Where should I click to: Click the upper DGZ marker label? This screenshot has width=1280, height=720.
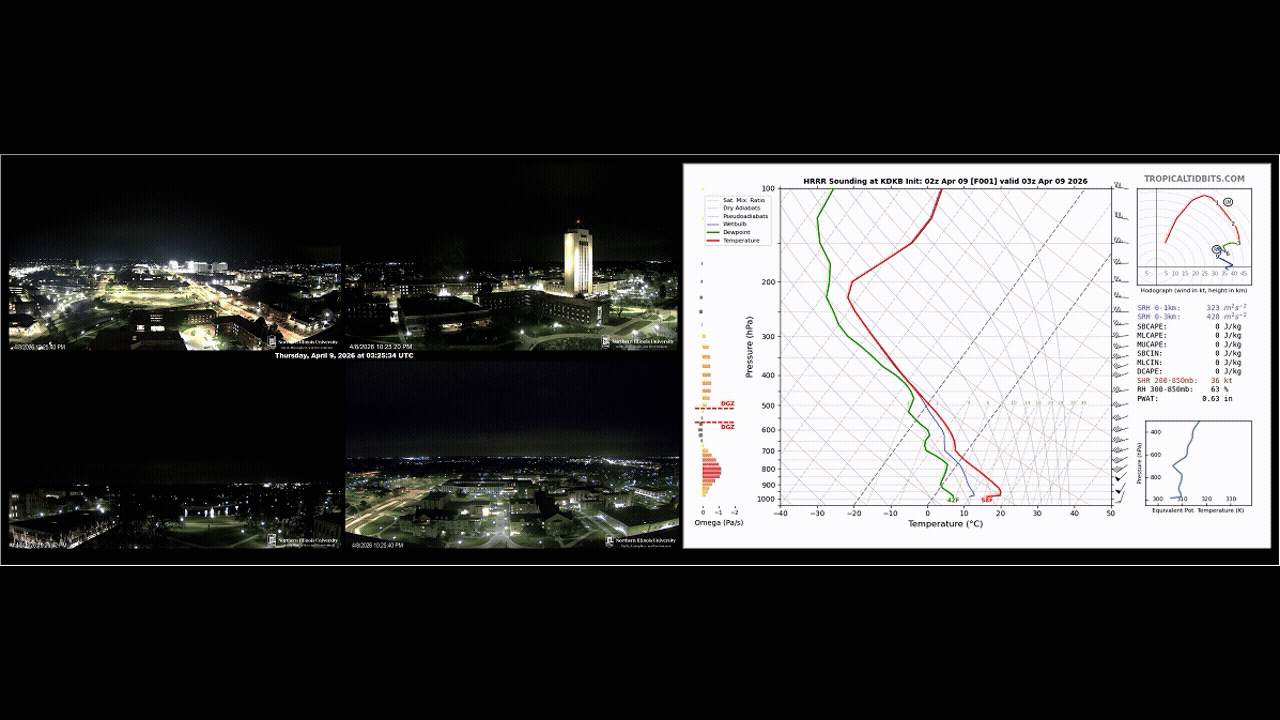coord(727,404)
